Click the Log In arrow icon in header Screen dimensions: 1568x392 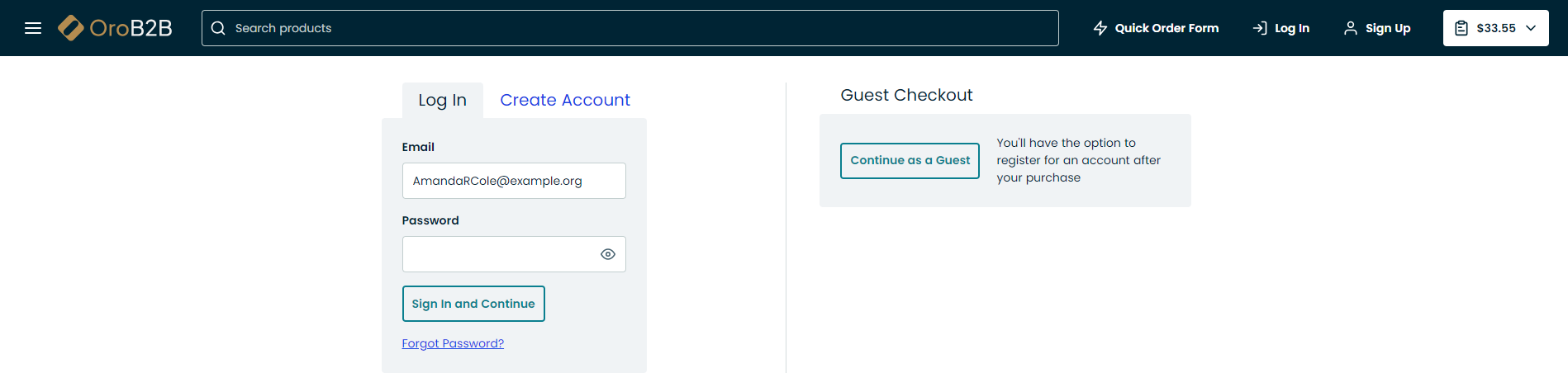(1260, 28)
